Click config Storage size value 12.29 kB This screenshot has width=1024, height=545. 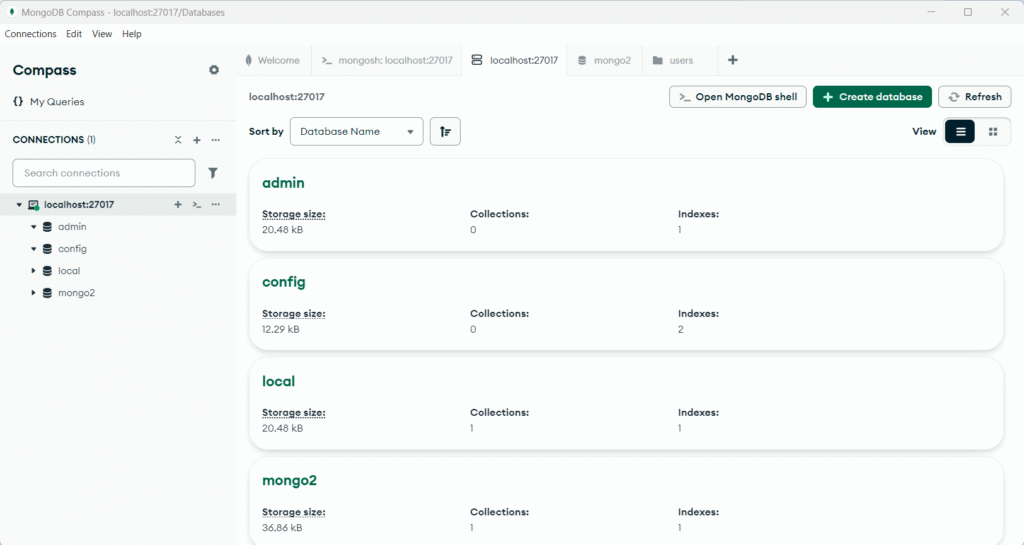(281, 329)
